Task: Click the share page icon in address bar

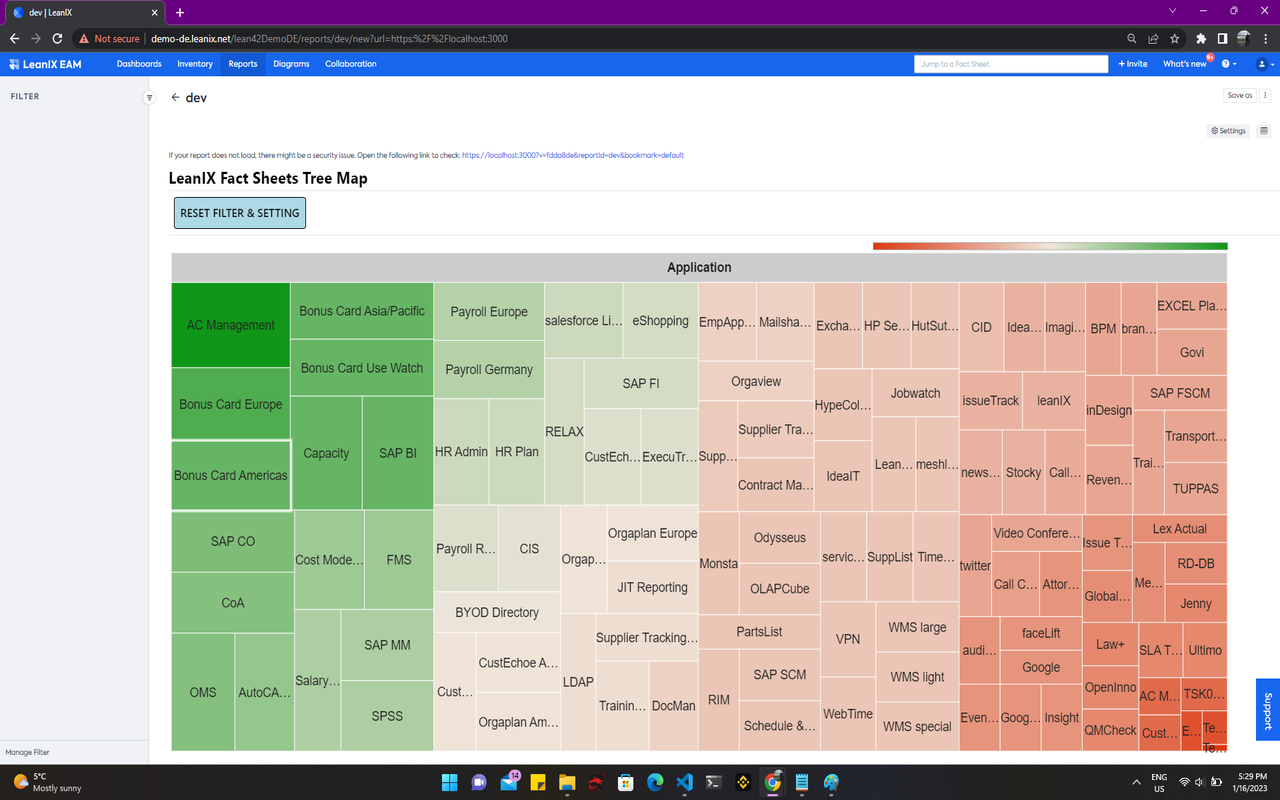Action: click(x=1153, y=39)
